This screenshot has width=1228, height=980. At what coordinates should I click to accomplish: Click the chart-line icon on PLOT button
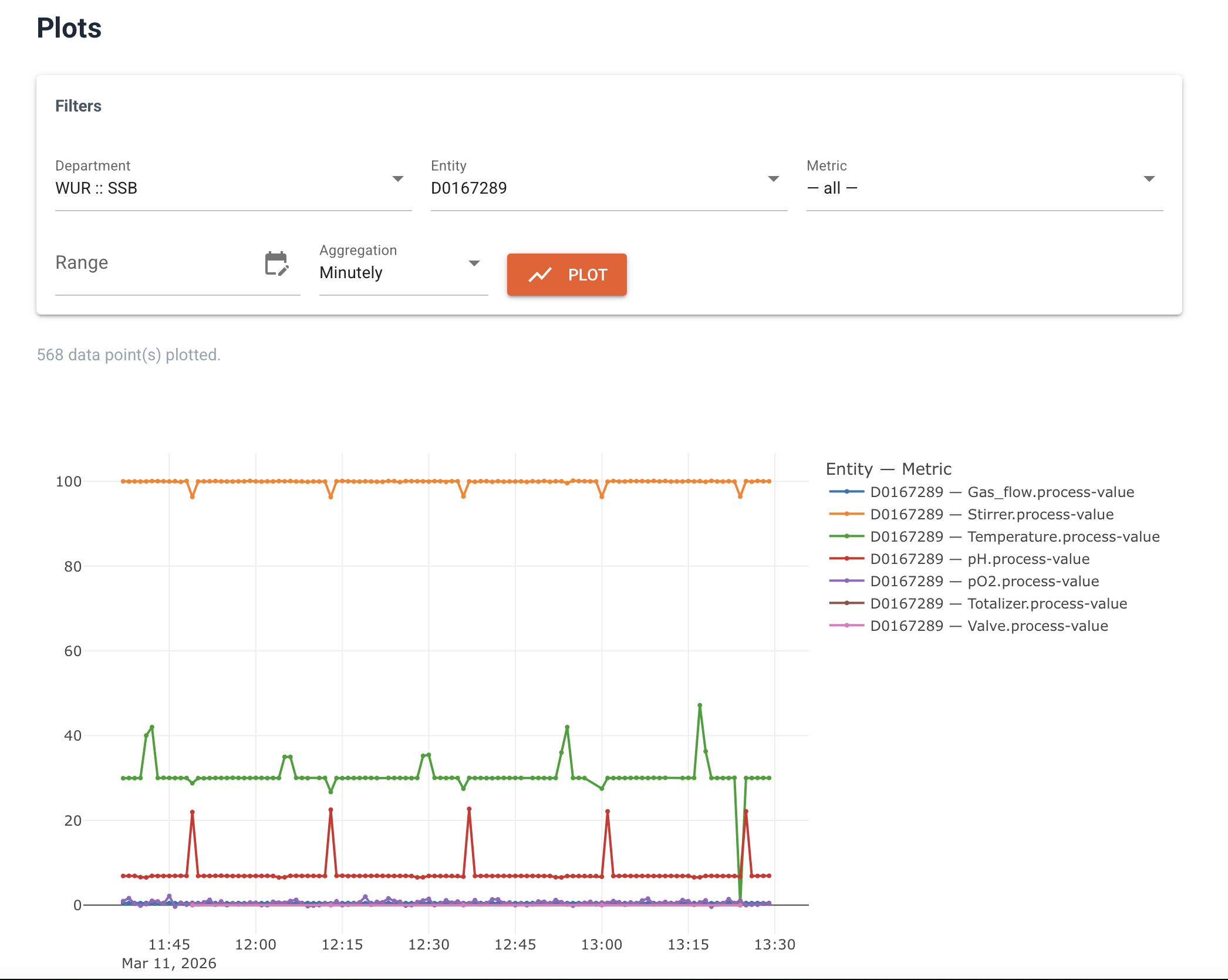point(540,275)
